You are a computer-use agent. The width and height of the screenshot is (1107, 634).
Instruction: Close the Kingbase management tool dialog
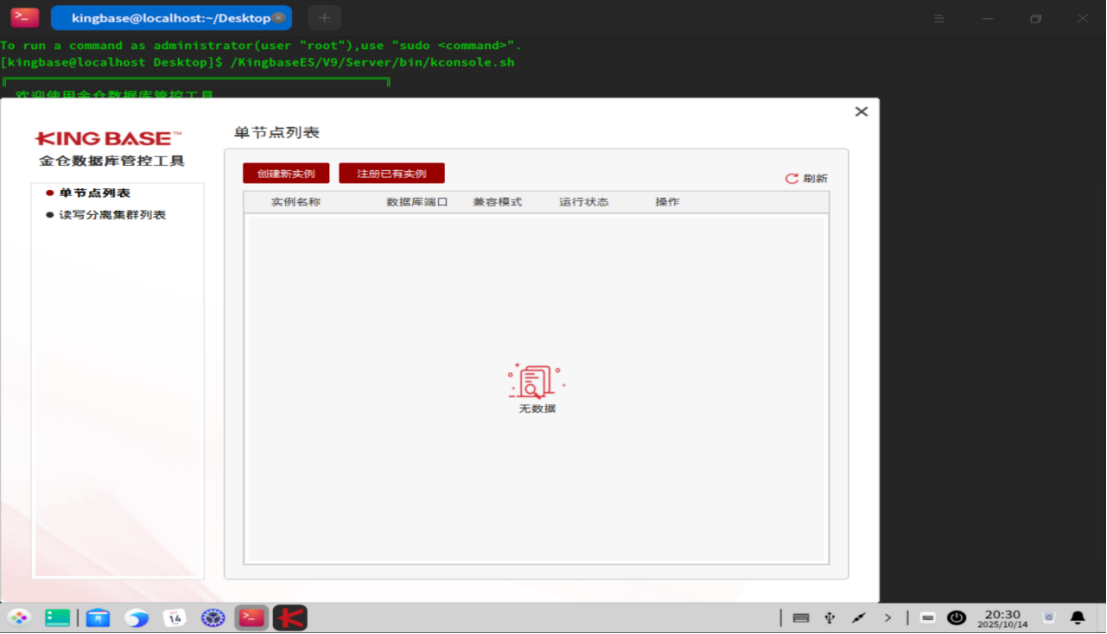tap(861, 112)
